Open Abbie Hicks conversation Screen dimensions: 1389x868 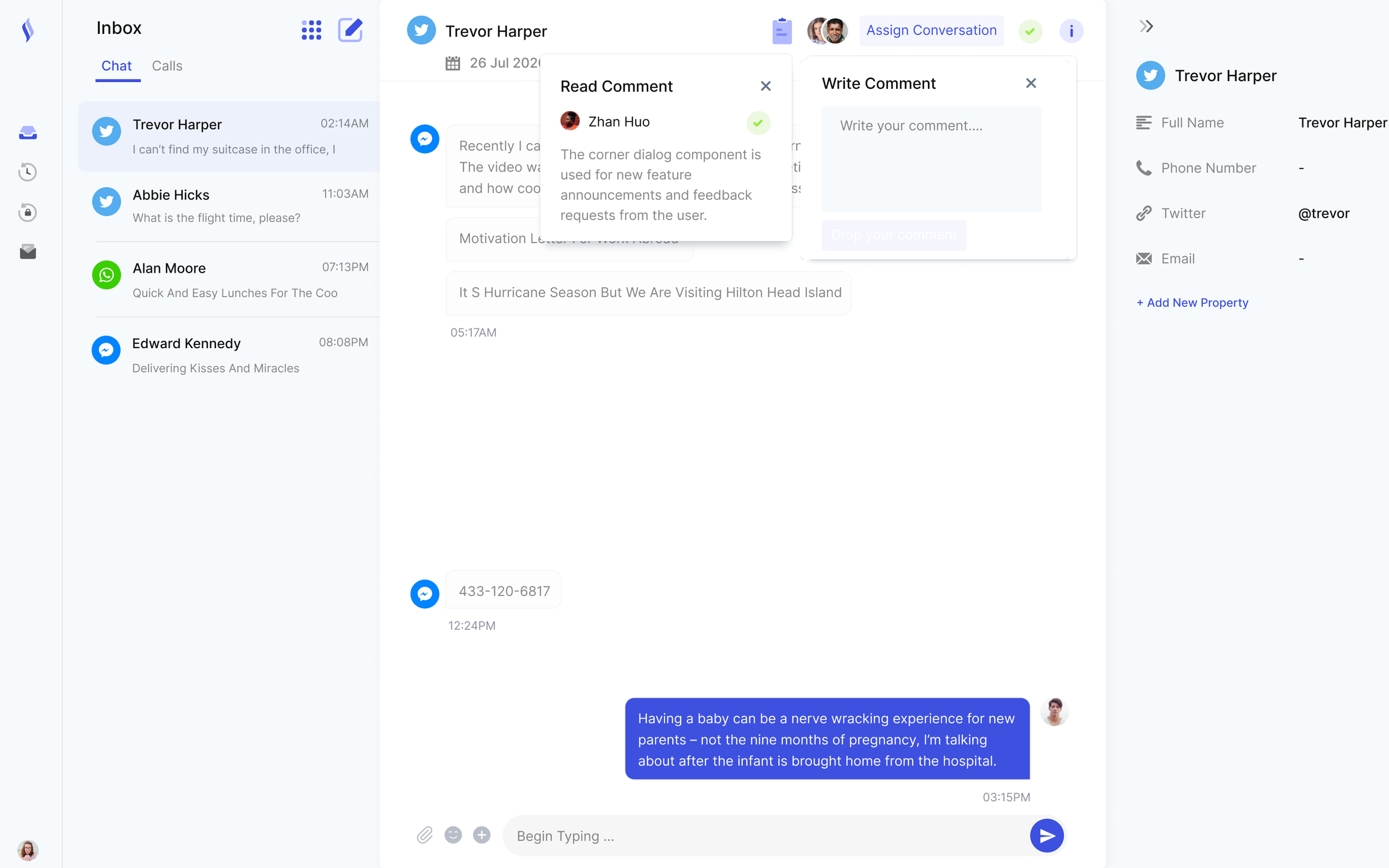click(x=229, y=205)
